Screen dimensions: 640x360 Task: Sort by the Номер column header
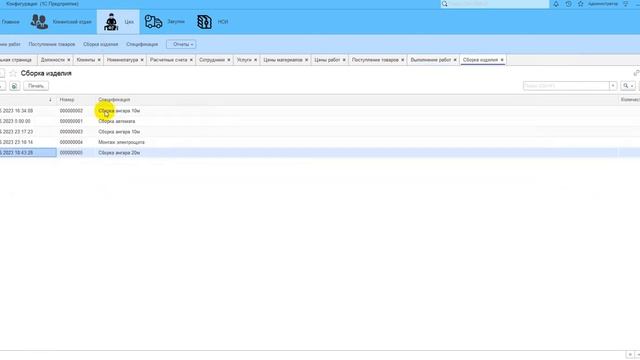pyautogui.click(x=67, y=100)
